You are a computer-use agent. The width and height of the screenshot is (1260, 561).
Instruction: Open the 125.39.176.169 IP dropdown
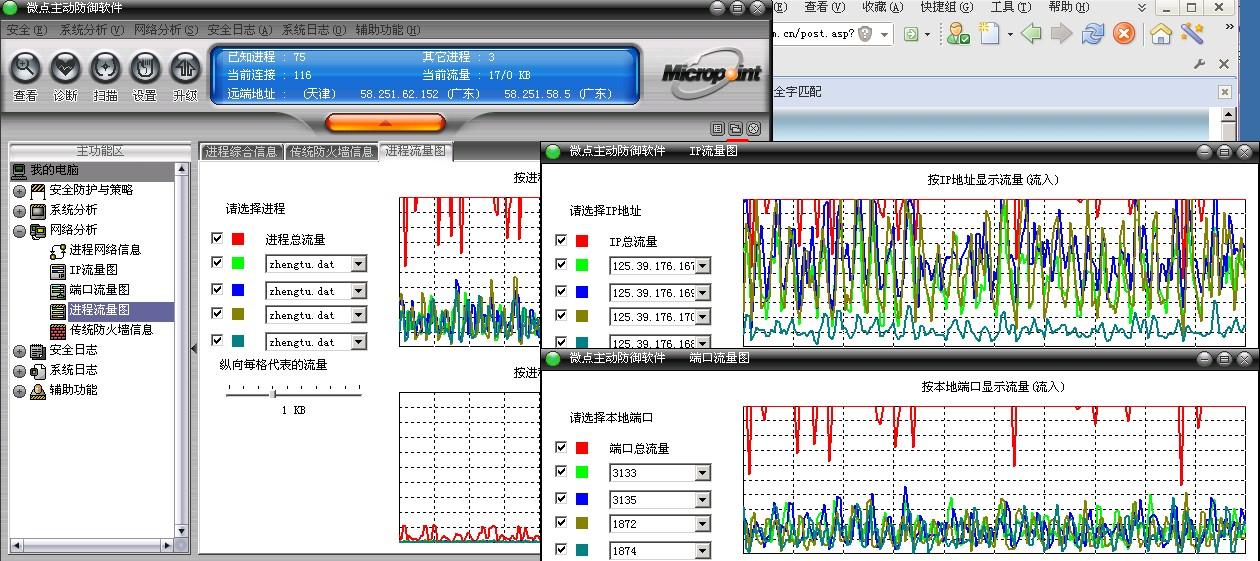[x=702, y=293]
